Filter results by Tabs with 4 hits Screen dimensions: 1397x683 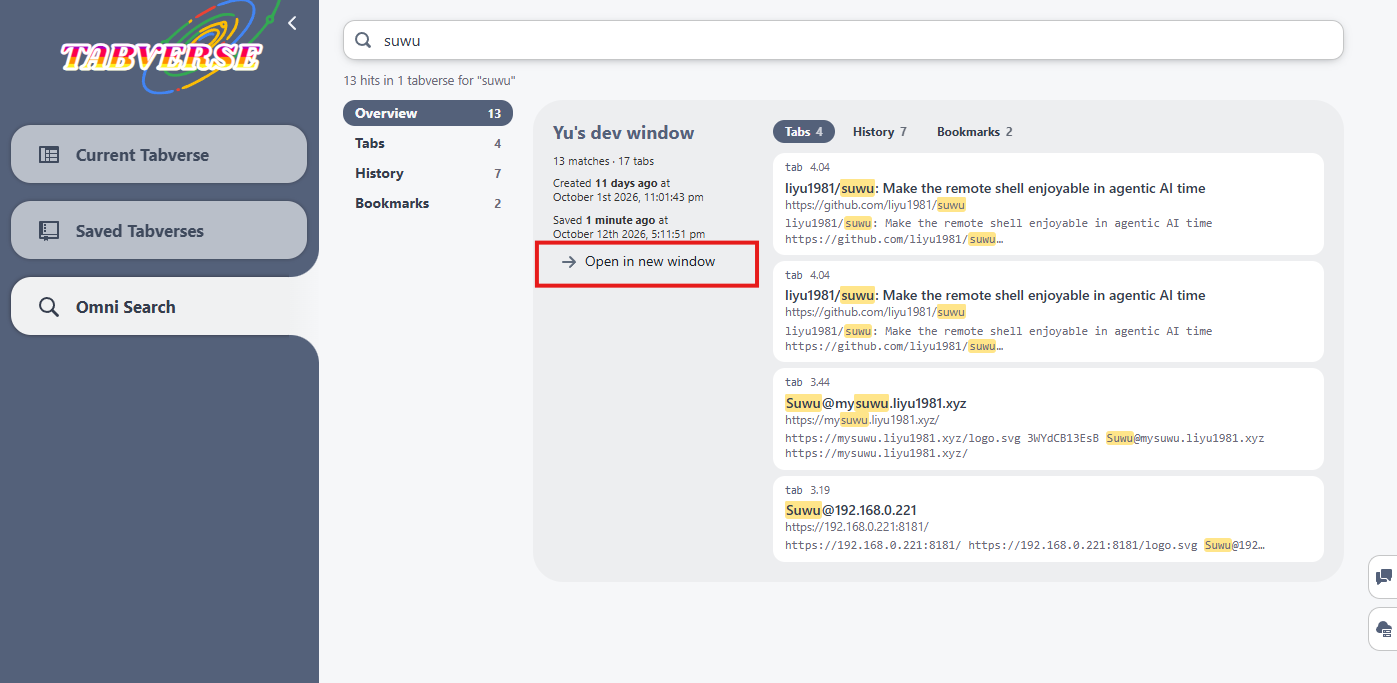[x=428, y=143]
